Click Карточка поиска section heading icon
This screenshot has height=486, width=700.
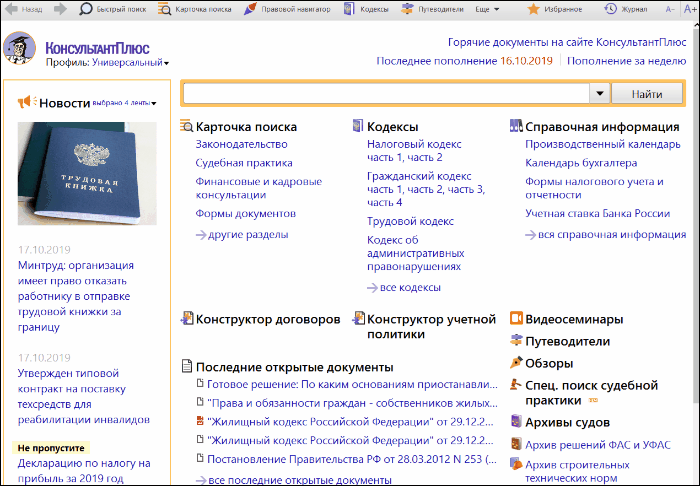pyautogui.click(x=187, y=126)
